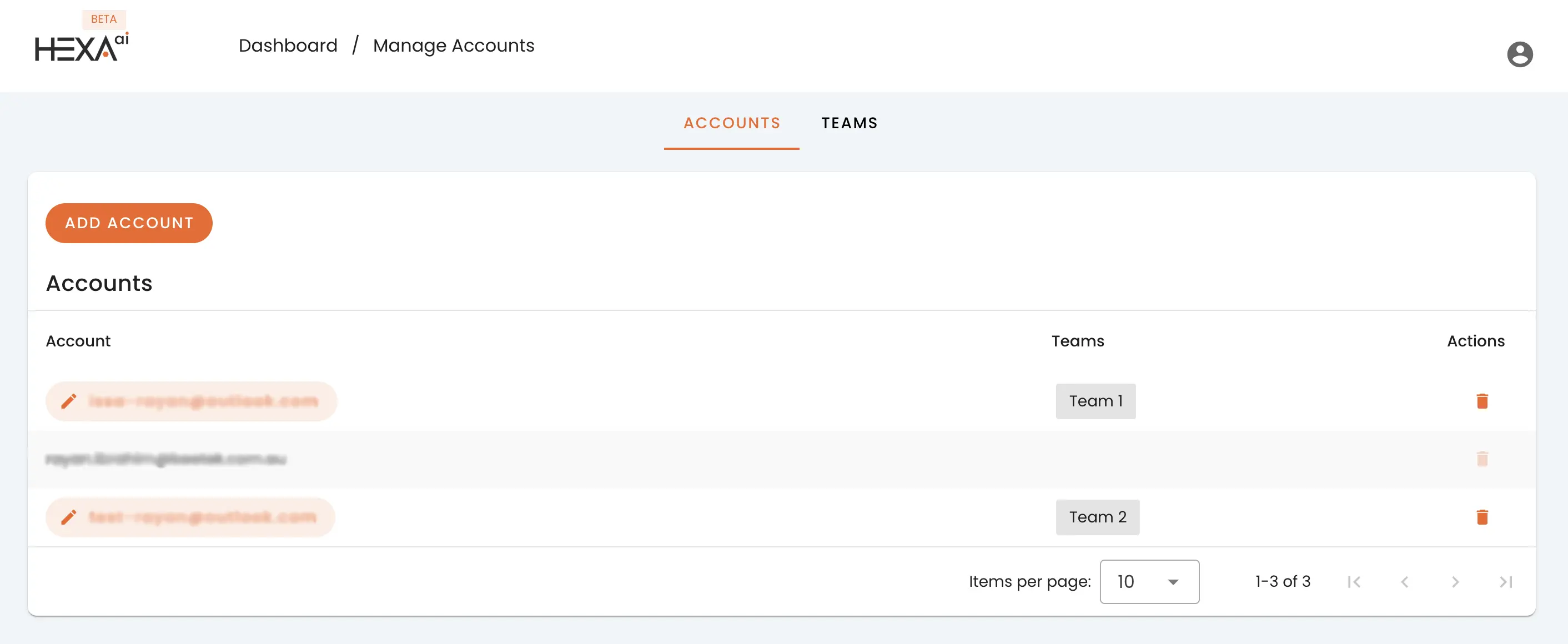
Task: Go to the previous page of accounts
Action: pyautogui.click(x=1405, y=581)
